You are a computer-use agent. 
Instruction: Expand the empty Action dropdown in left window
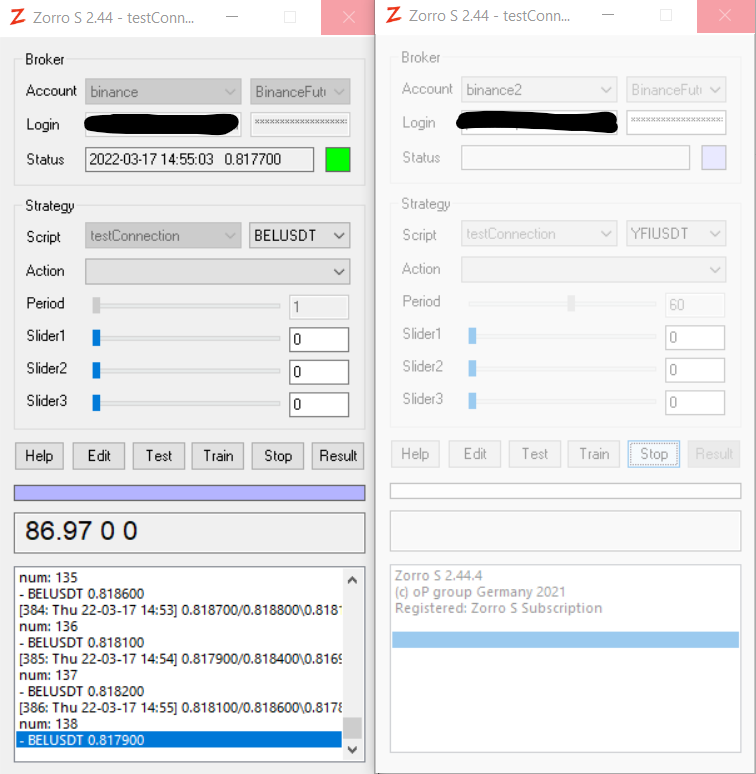click(x=217, y=271)
